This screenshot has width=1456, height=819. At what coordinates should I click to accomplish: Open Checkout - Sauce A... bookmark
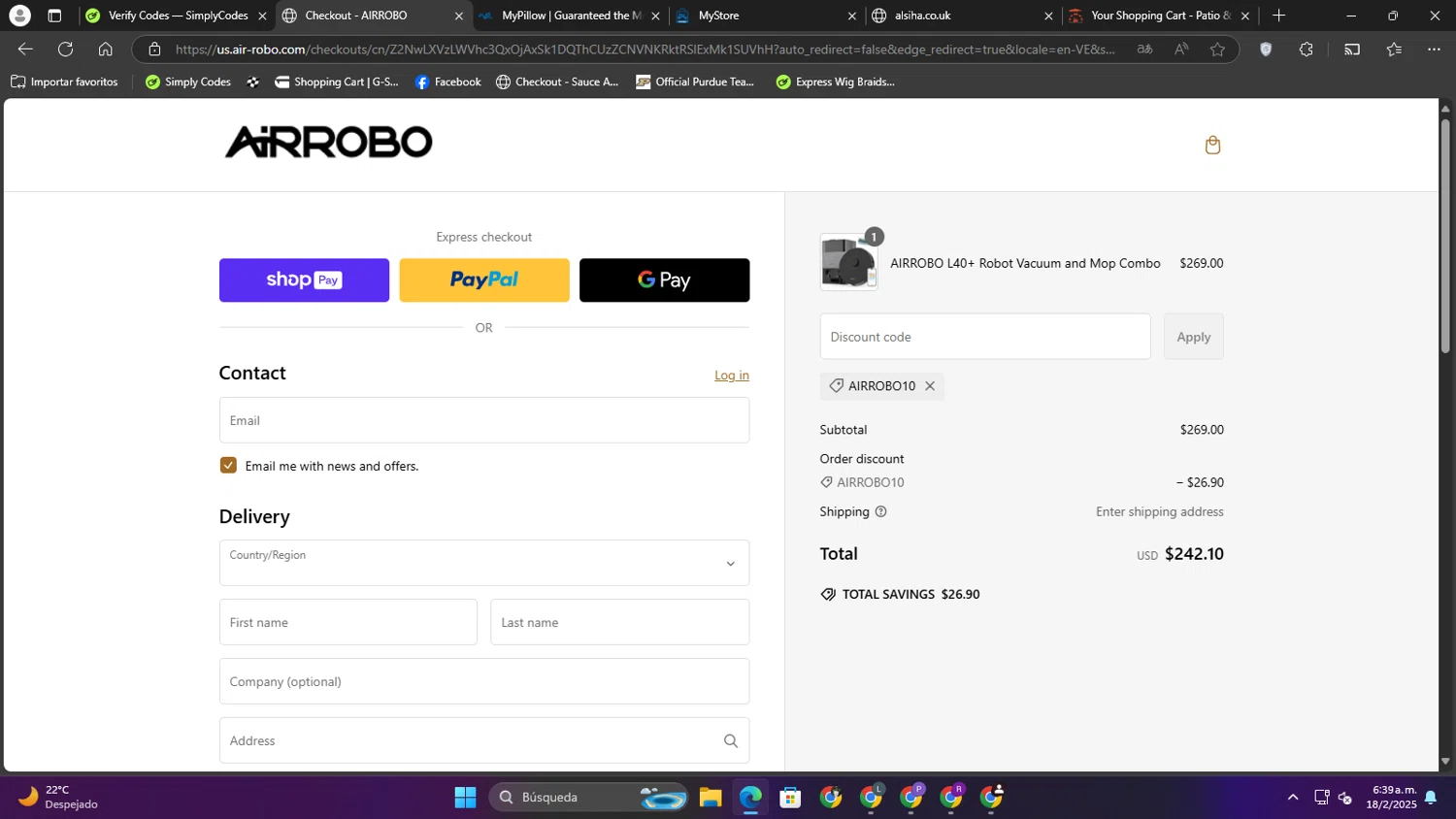pos(557,82)
